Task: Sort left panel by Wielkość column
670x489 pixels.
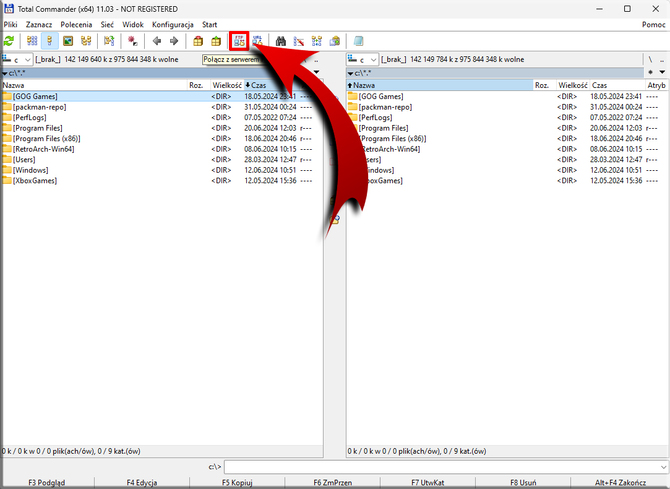Action: tap(227, 85)
